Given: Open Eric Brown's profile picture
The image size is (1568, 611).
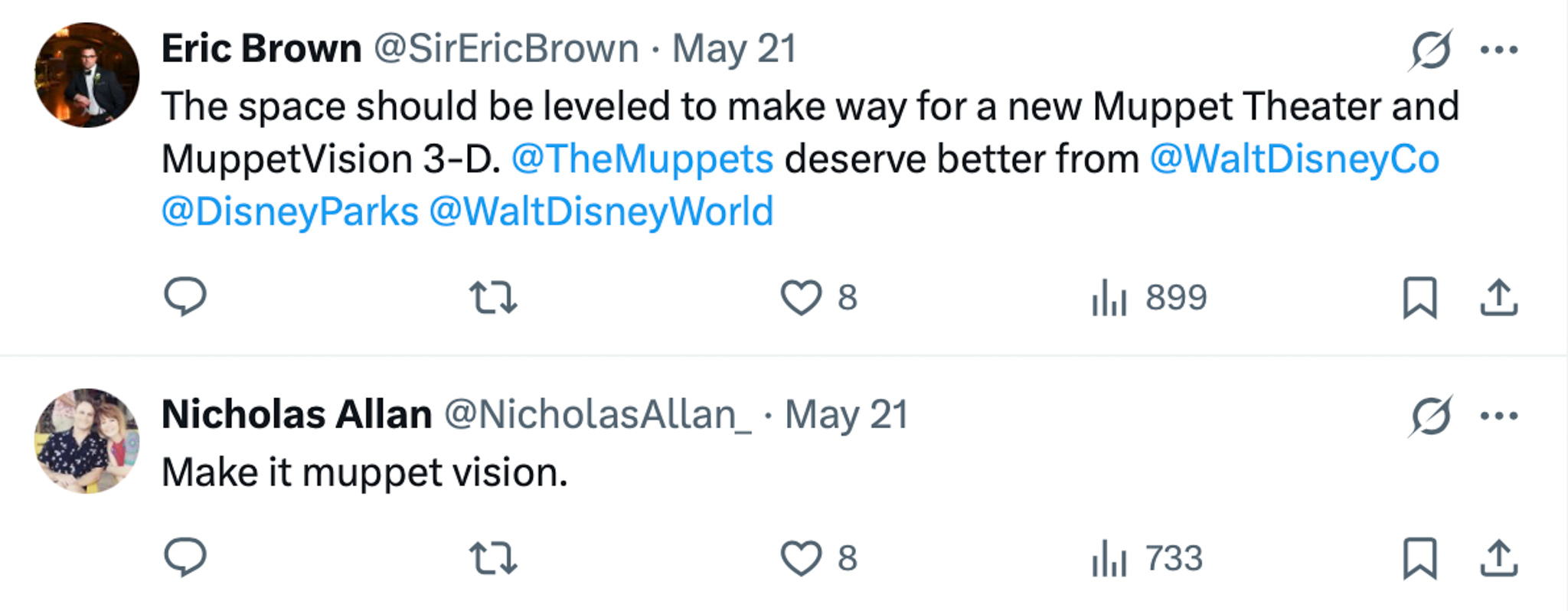Looking at the screenshot, I should (87, 75).
